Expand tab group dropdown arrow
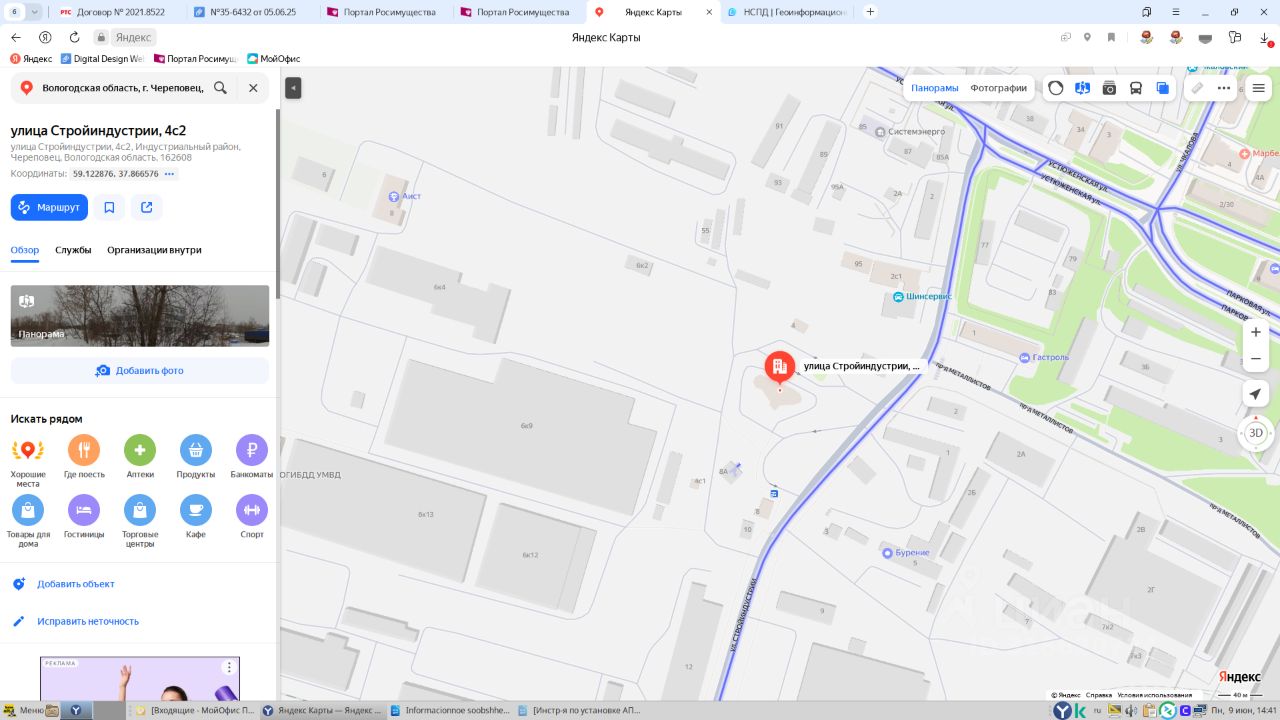This screenshot has width=1280, height=720. point(36,12)
